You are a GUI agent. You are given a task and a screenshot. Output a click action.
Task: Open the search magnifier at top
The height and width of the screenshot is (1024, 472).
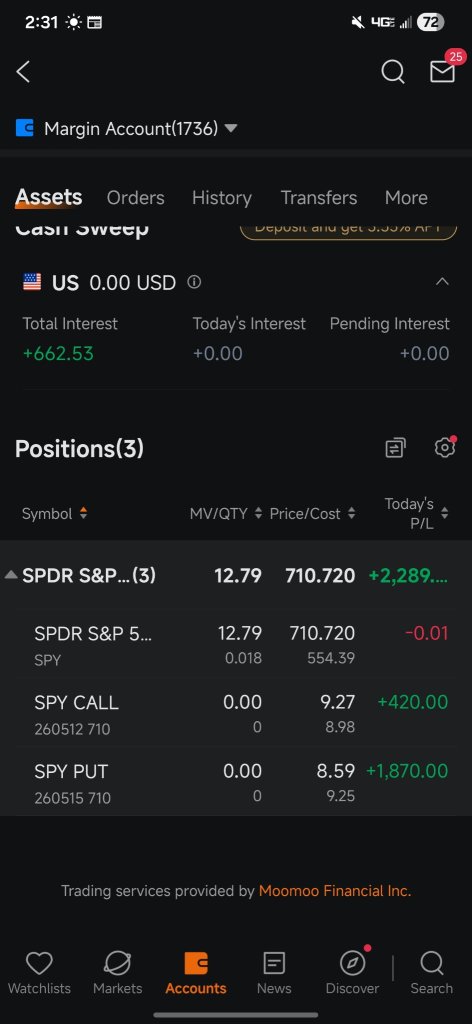click(392, 72)
